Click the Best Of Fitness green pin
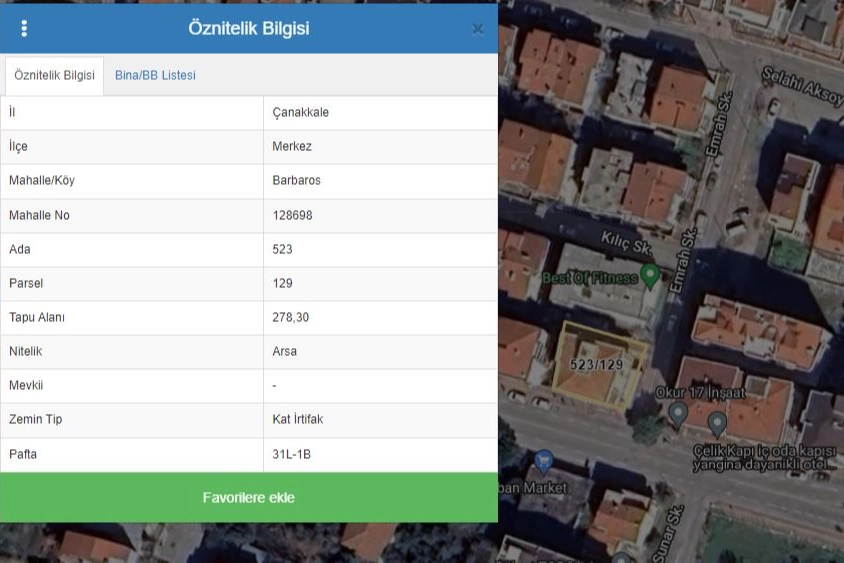The image size is (844, 563). click(650, 275)
